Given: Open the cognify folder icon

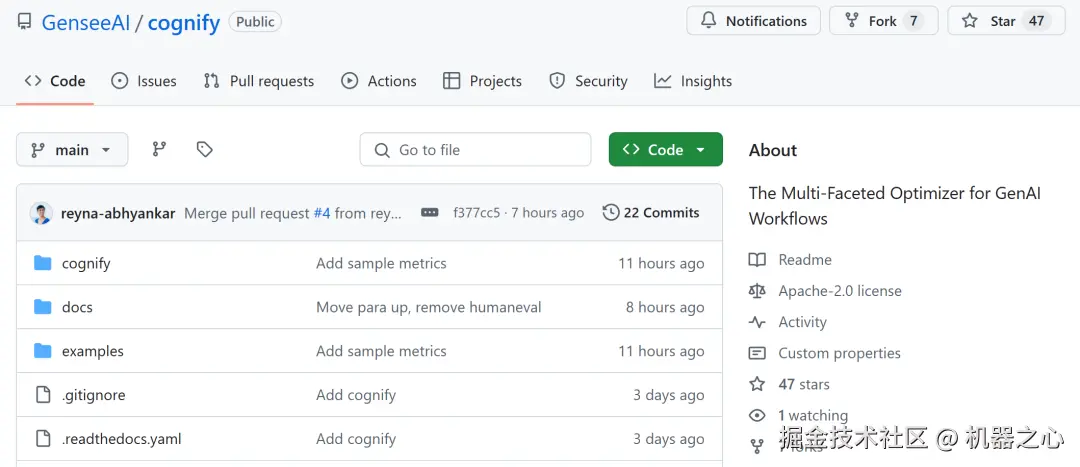Looking at the screenshot, I should pos(43,263).
